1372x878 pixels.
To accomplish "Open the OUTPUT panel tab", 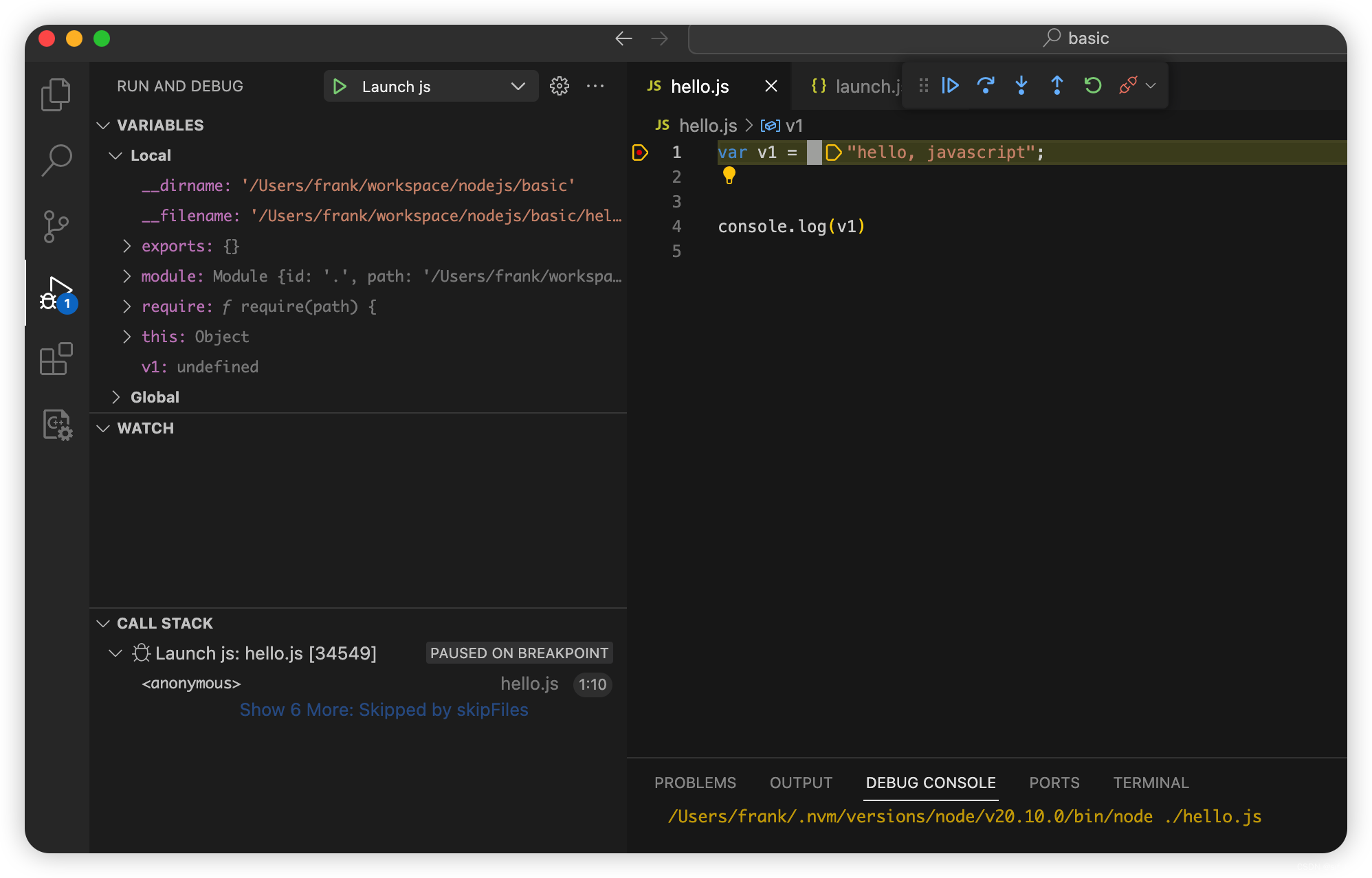I will (x=801, y=783).
